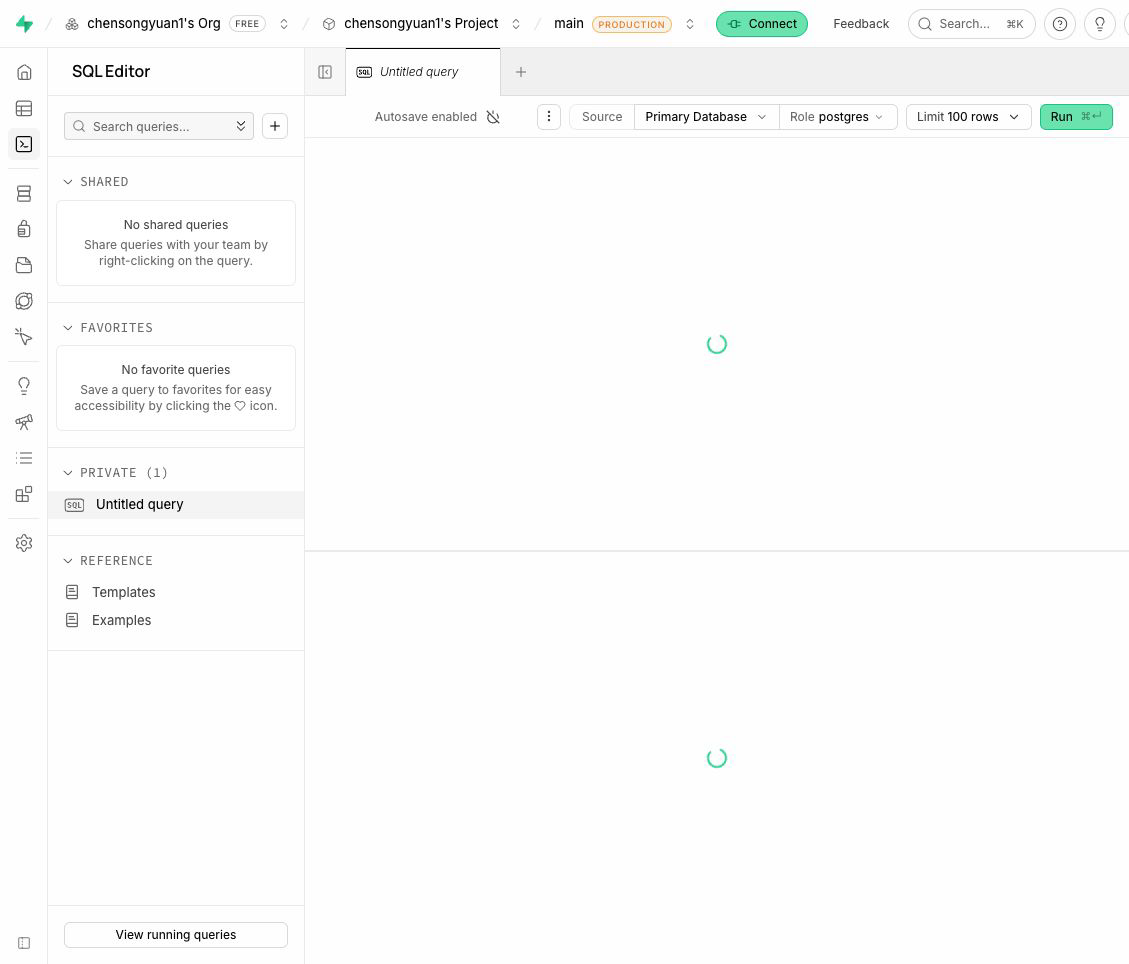This screenshot has width=1129, height=964.
Task: Open Project Settings gear icon
Action: (x=24, y=543)
